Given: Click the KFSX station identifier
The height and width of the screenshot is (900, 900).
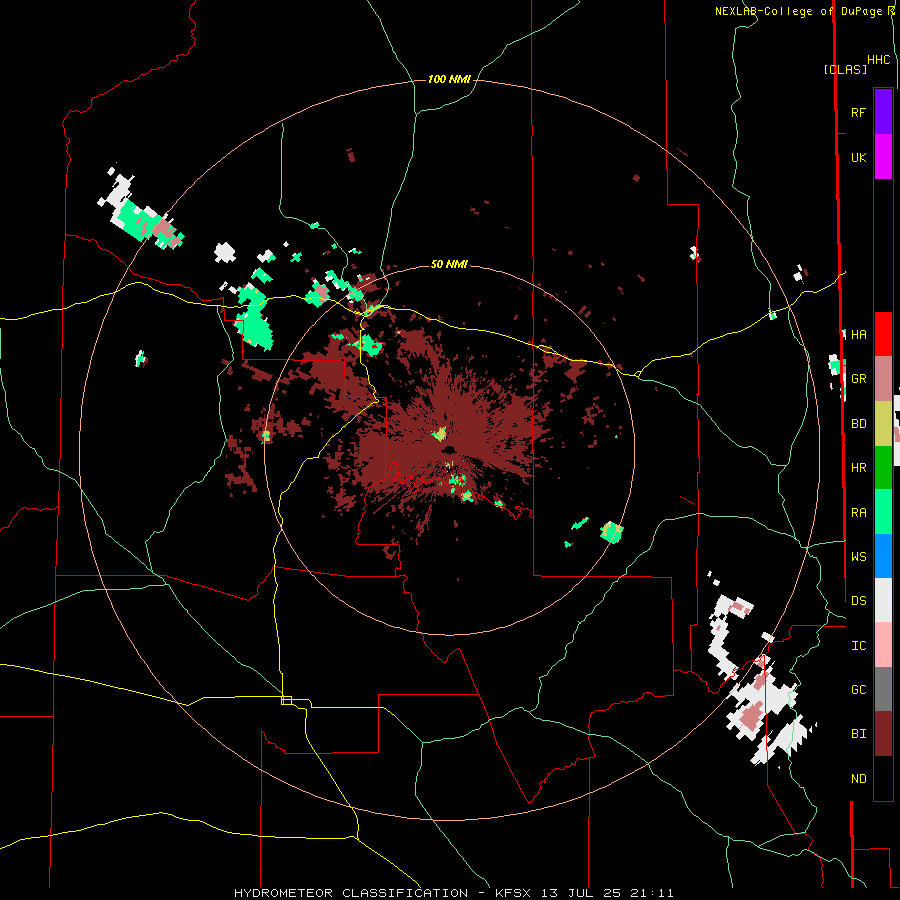Looking at the screenshot, I should (514, 893).
